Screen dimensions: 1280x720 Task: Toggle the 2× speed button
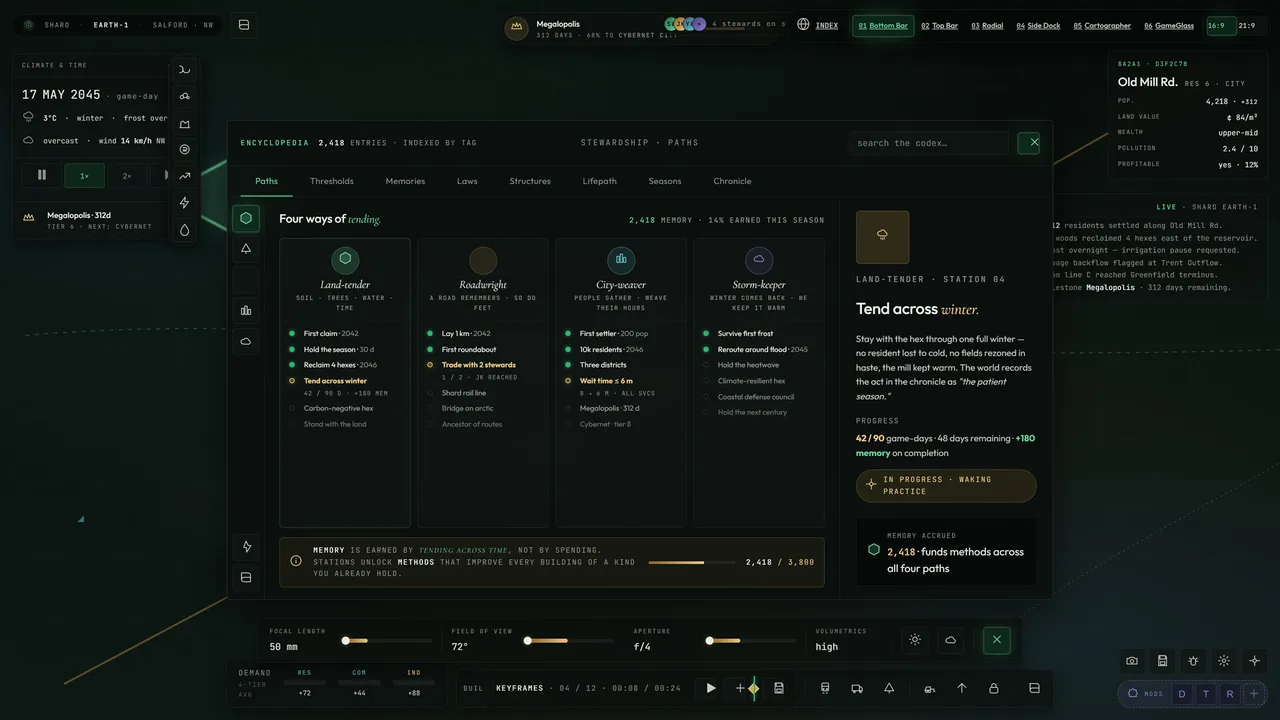[x=127, y=175]
